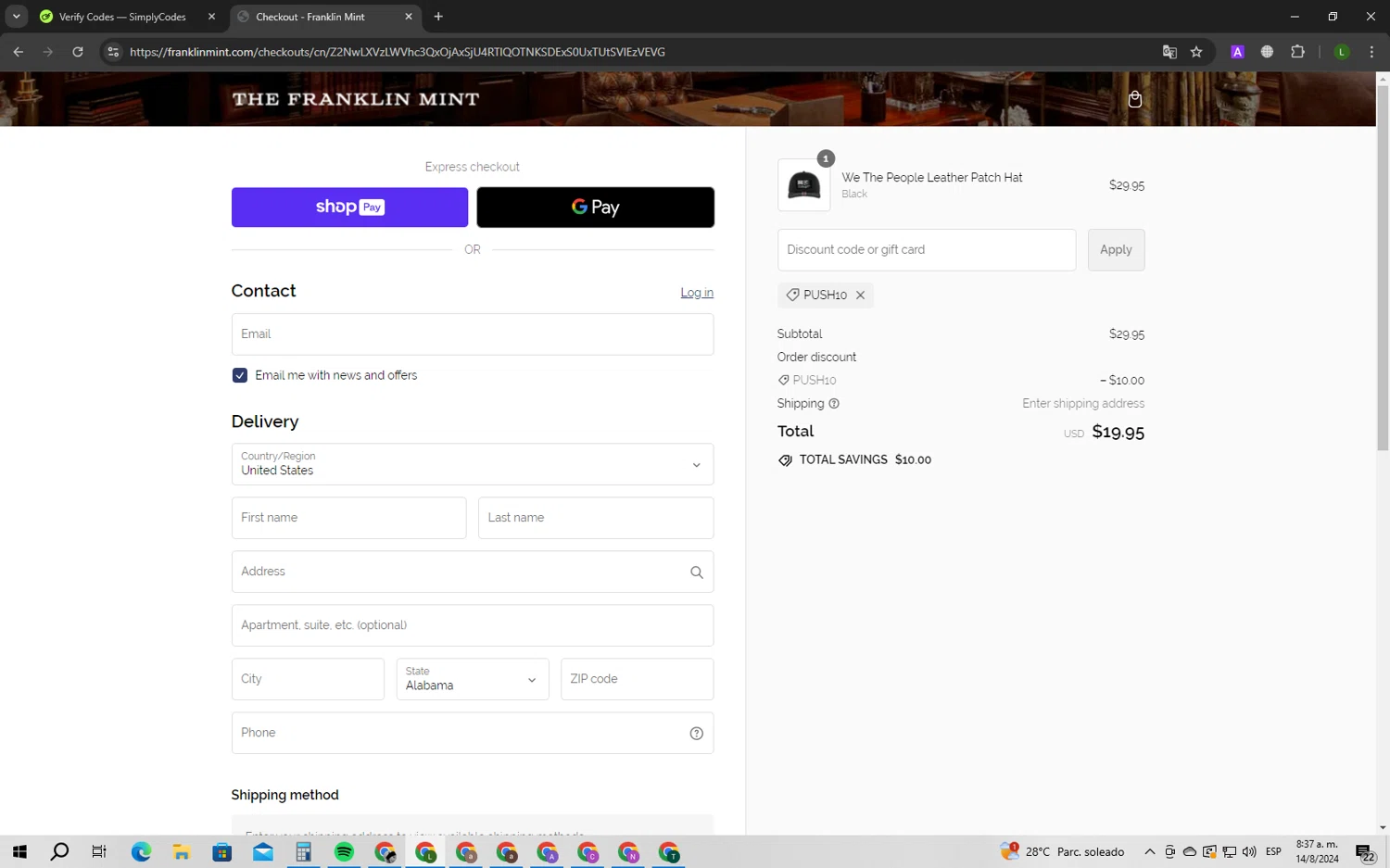Pay with the Shop Pay button
This screenshot has width=1390, height=868.
(x=349, y=208)
